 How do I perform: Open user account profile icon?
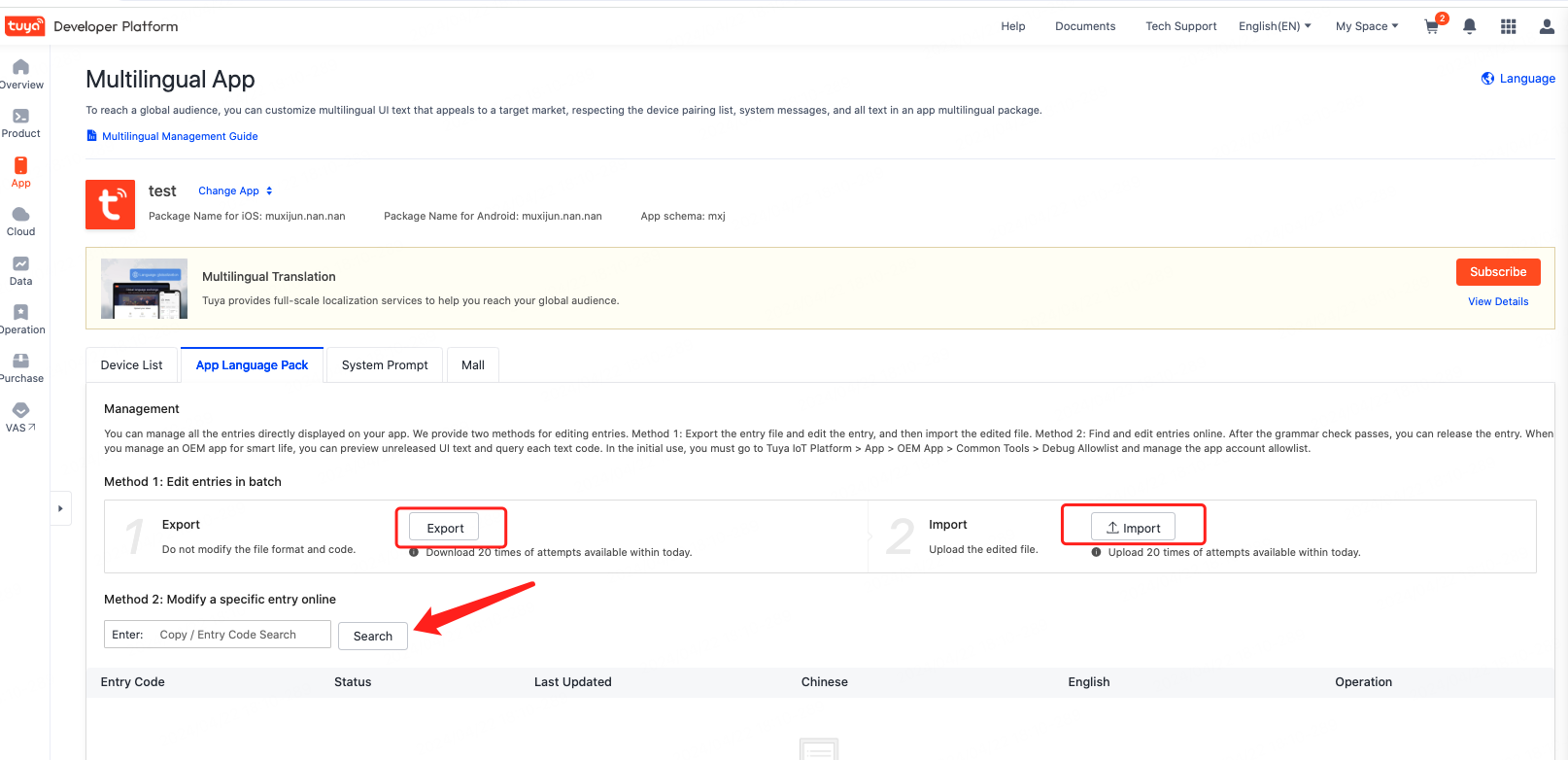pos(1547,26)
